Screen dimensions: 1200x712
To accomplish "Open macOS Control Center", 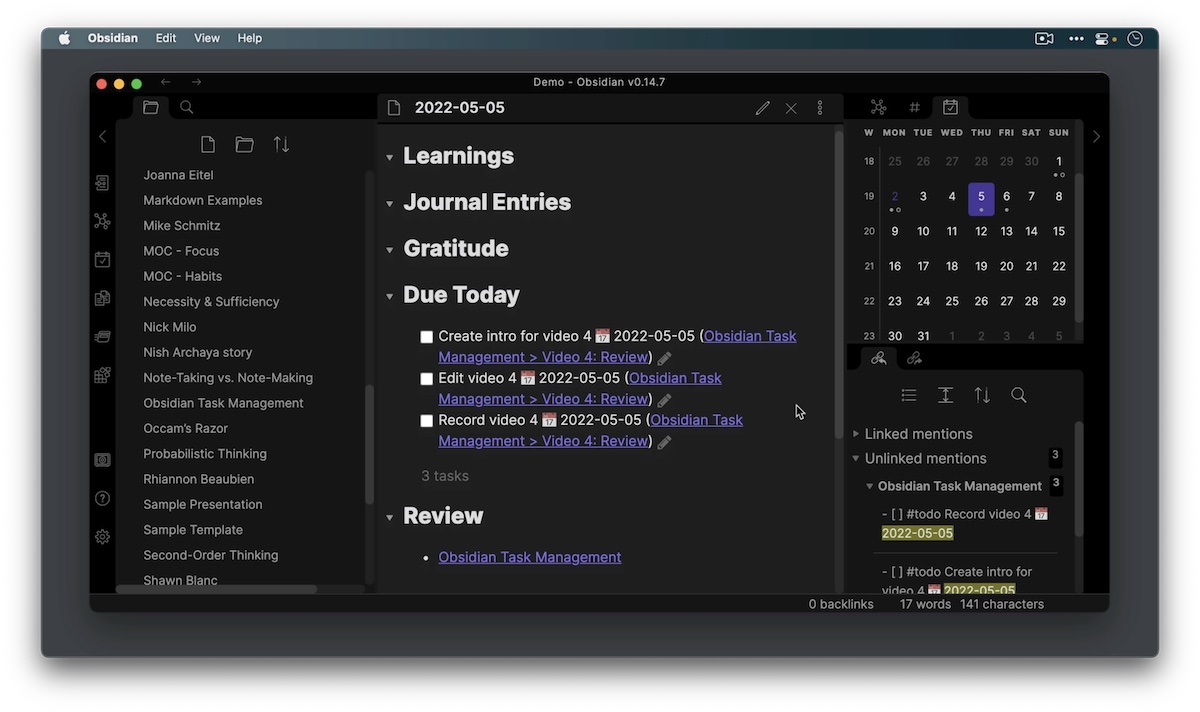I will (x=1104, y=38).
